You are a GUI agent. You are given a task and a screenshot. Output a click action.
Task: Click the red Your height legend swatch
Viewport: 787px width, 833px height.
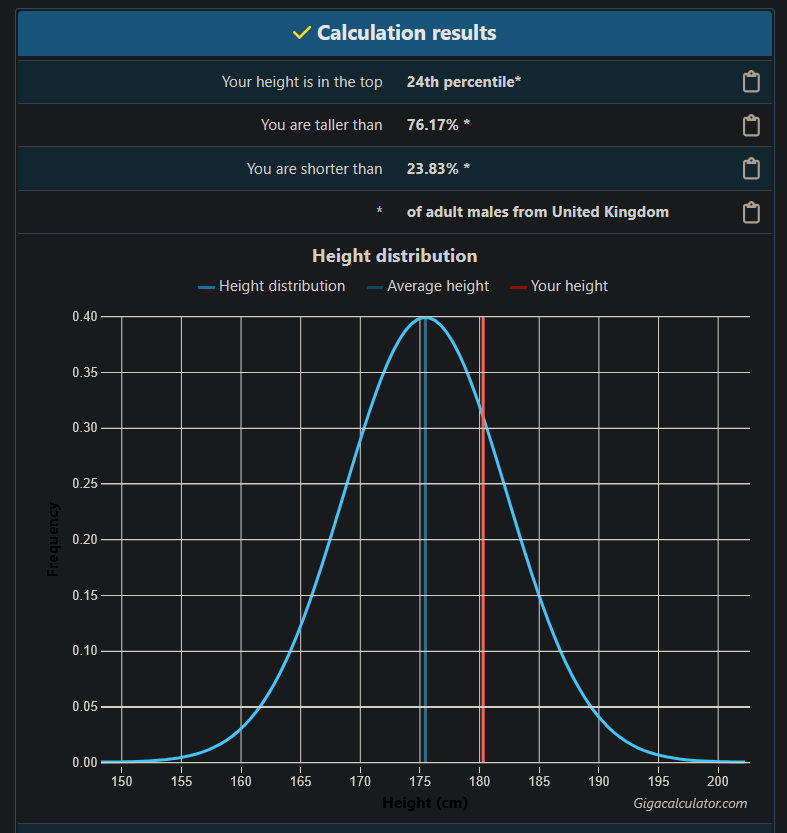click(x=518, y=287)
